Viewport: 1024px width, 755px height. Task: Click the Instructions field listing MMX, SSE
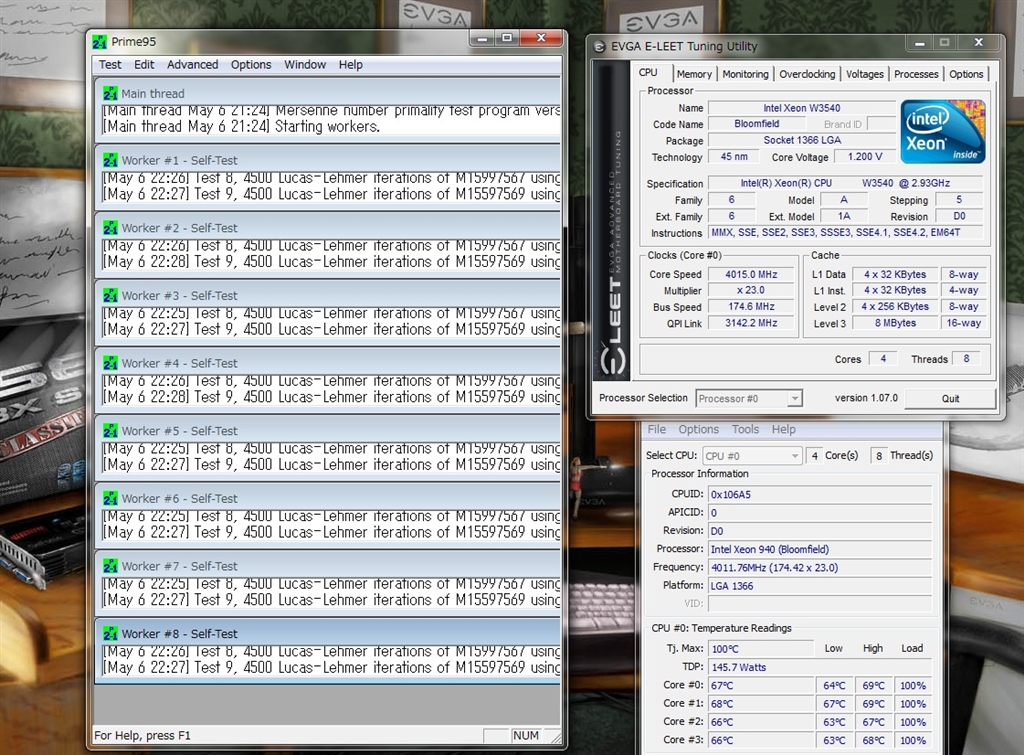pos(845,233)
